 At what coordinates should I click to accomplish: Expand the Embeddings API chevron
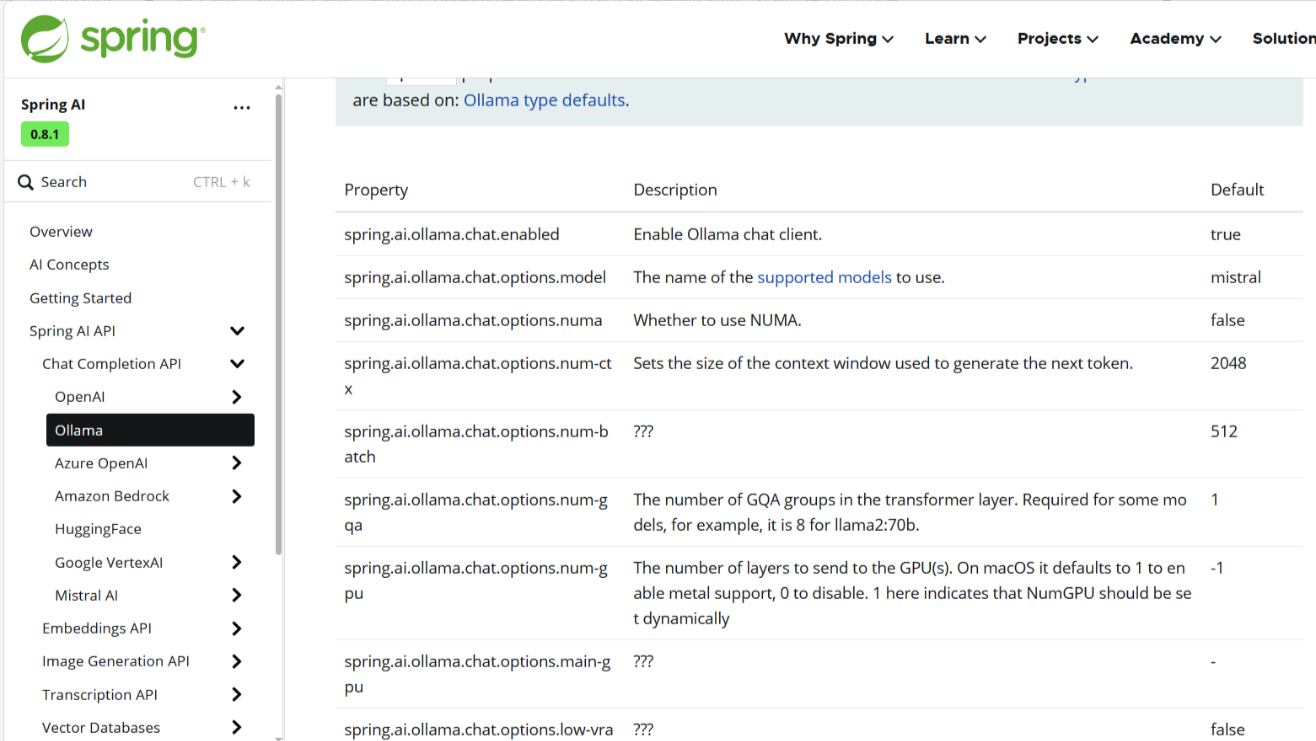[x=237, y=628]
